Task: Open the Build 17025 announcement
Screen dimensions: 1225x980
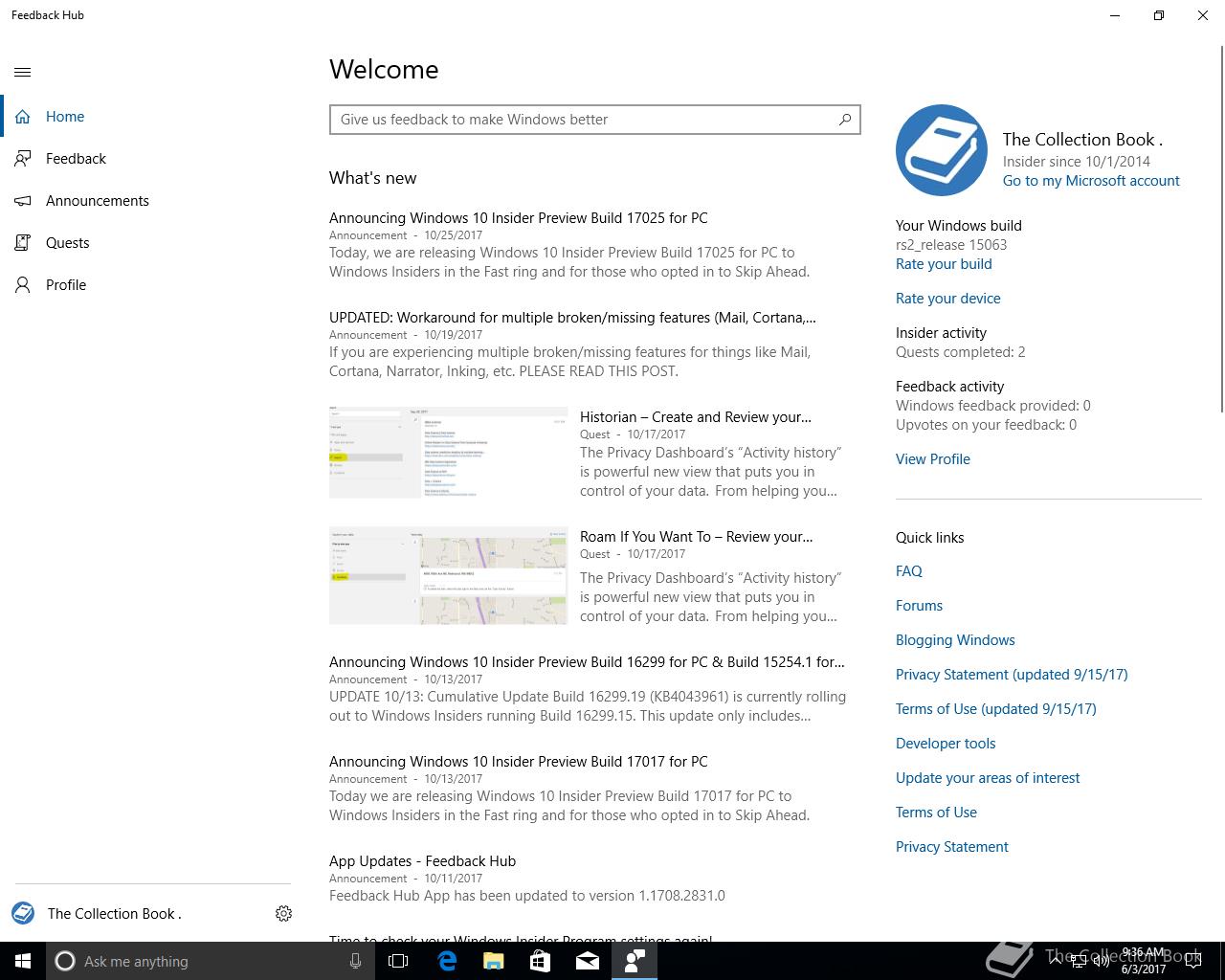Action: tap(519, 218)
